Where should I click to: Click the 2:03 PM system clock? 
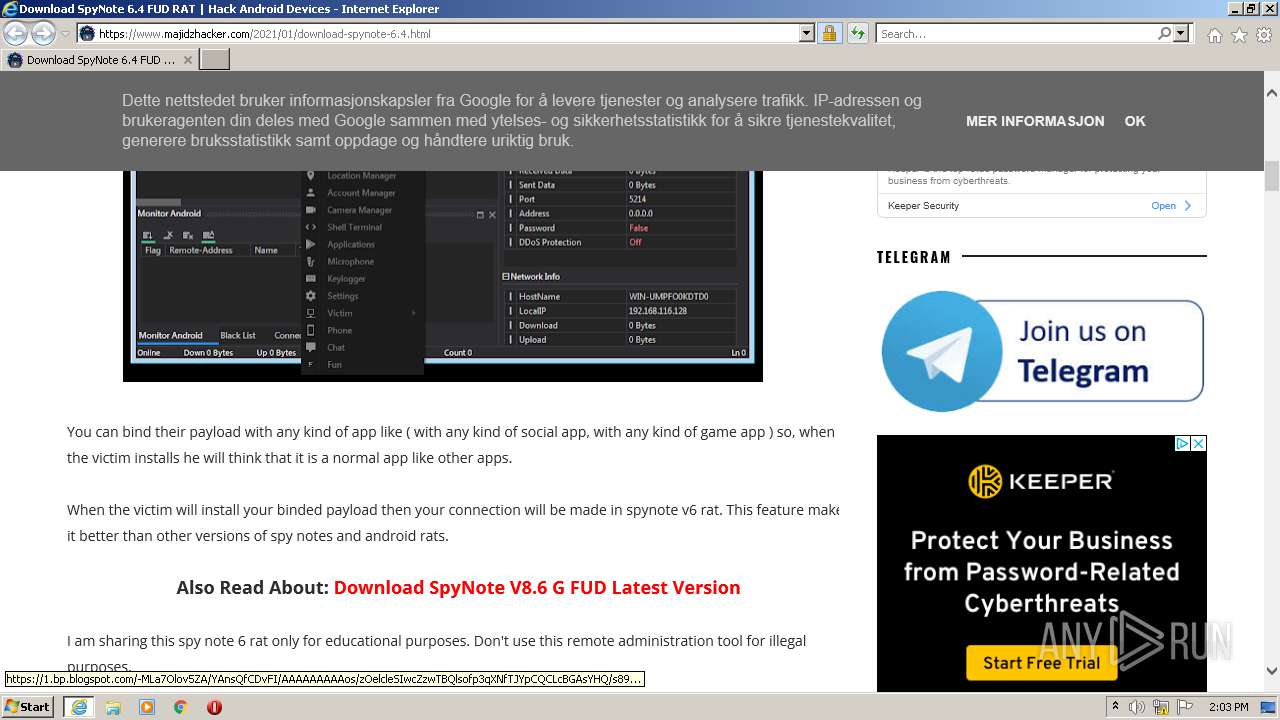[1228, 707]
